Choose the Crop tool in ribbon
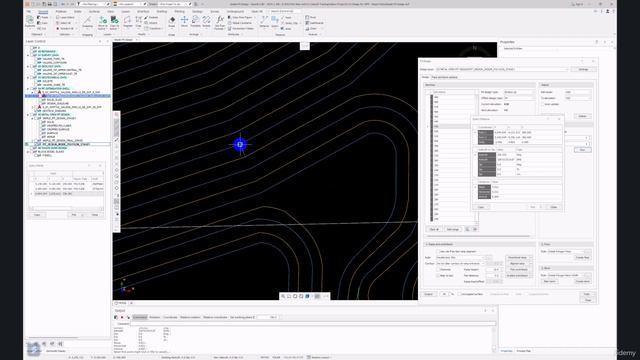Image resolution: width=640 pixels, height=360 pixels. tap(138, 22)
